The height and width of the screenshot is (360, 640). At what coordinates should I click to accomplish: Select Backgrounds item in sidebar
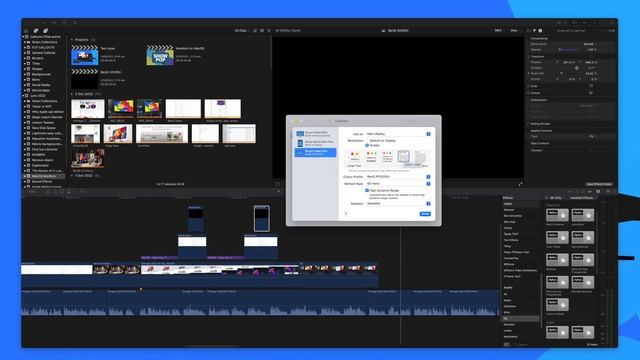click(41, 74)
